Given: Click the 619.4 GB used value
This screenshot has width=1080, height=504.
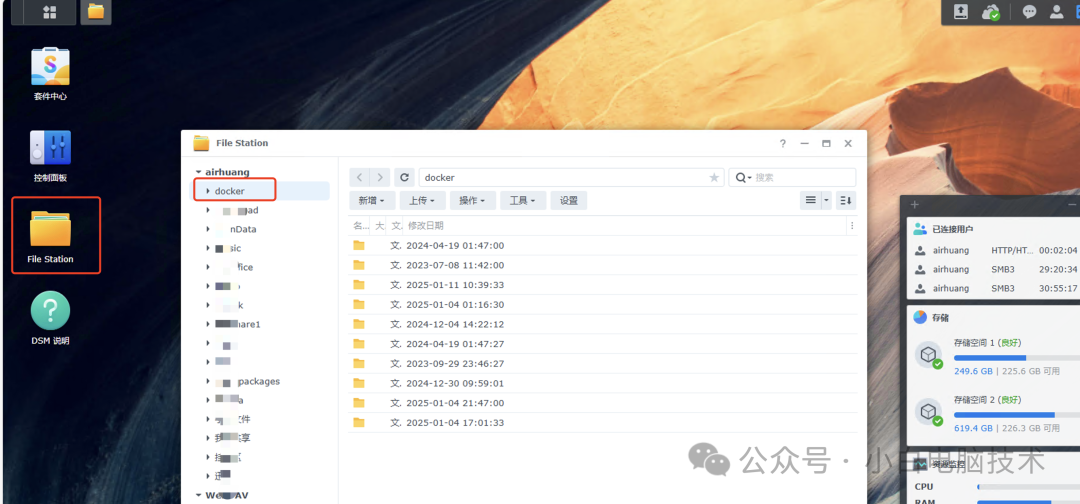Looking at the screenshot, I should (x=973, y=428).
